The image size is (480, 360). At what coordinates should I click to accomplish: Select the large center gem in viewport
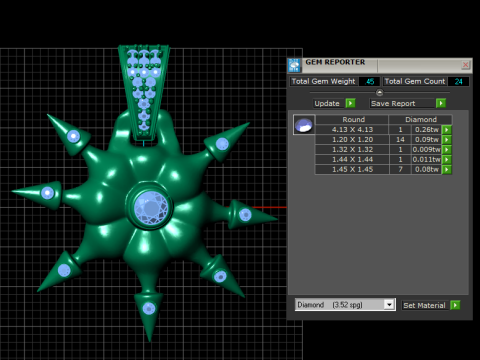(152, 208)
